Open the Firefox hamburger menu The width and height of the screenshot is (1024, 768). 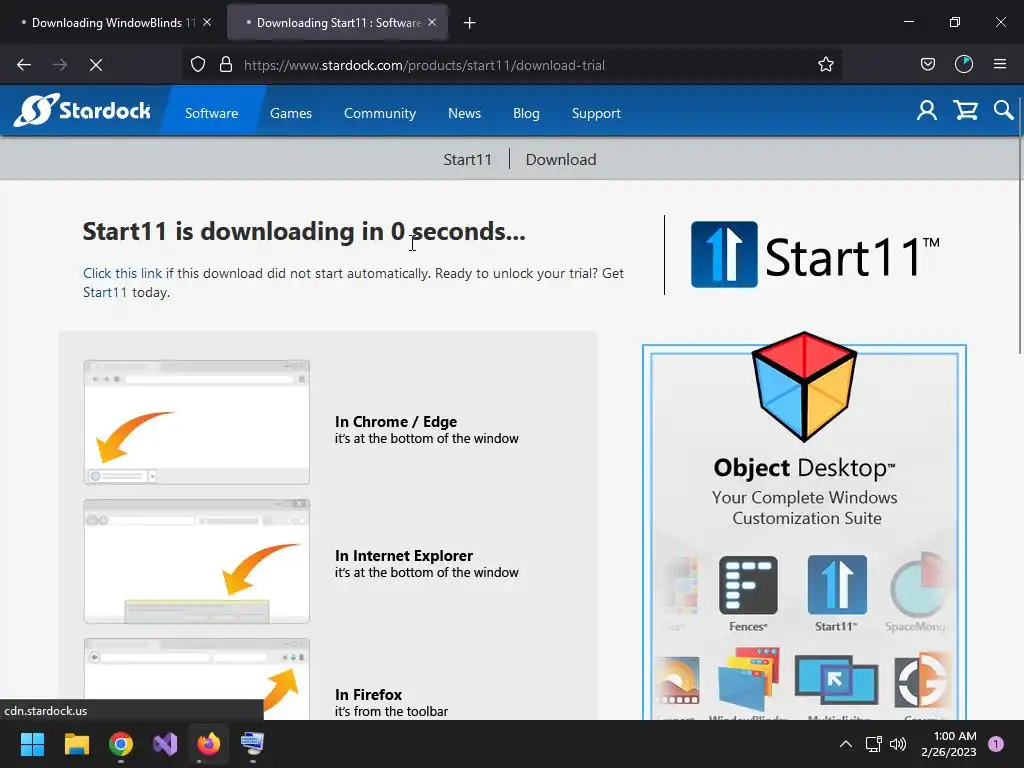[999, 65]
